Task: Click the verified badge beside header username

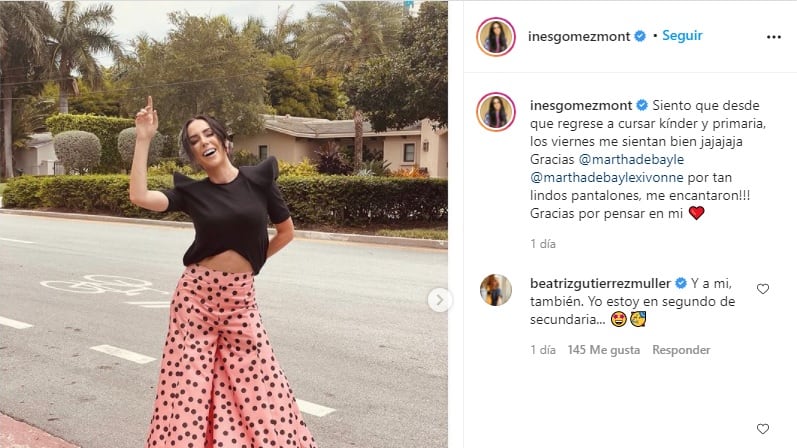Action: click(x=640, y=36)
